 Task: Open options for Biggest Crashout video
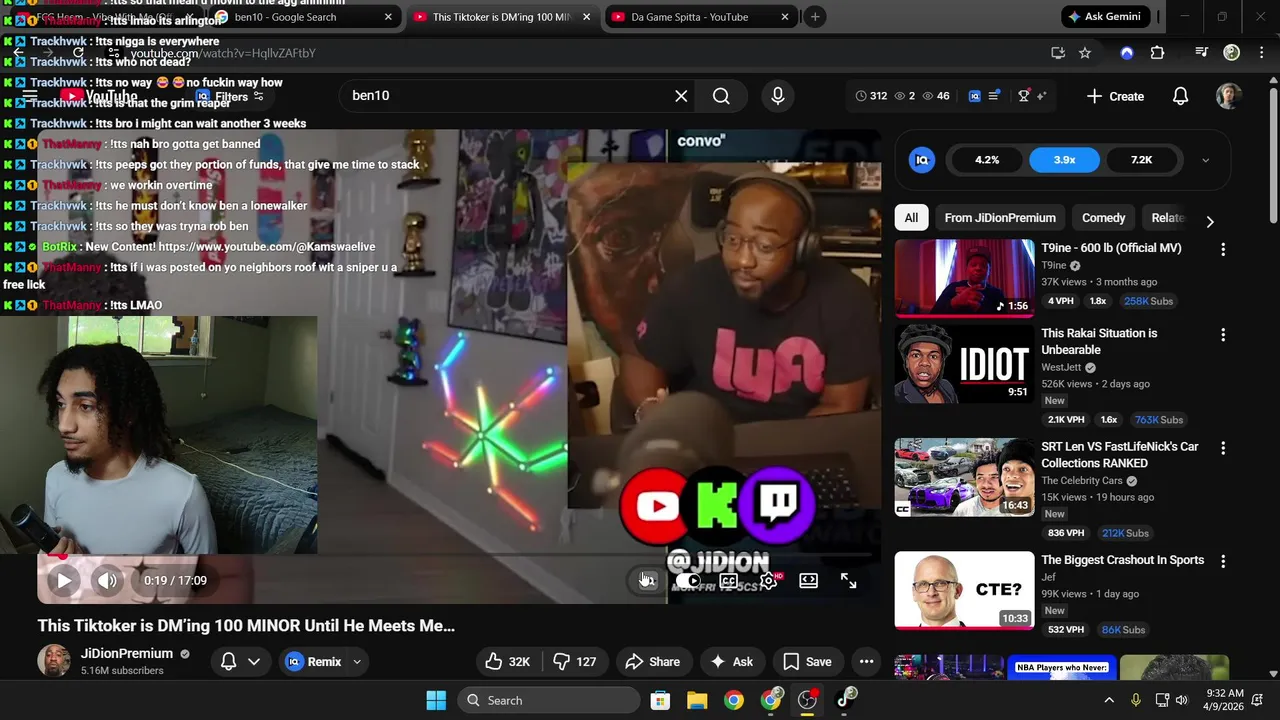pos(1222,562)
